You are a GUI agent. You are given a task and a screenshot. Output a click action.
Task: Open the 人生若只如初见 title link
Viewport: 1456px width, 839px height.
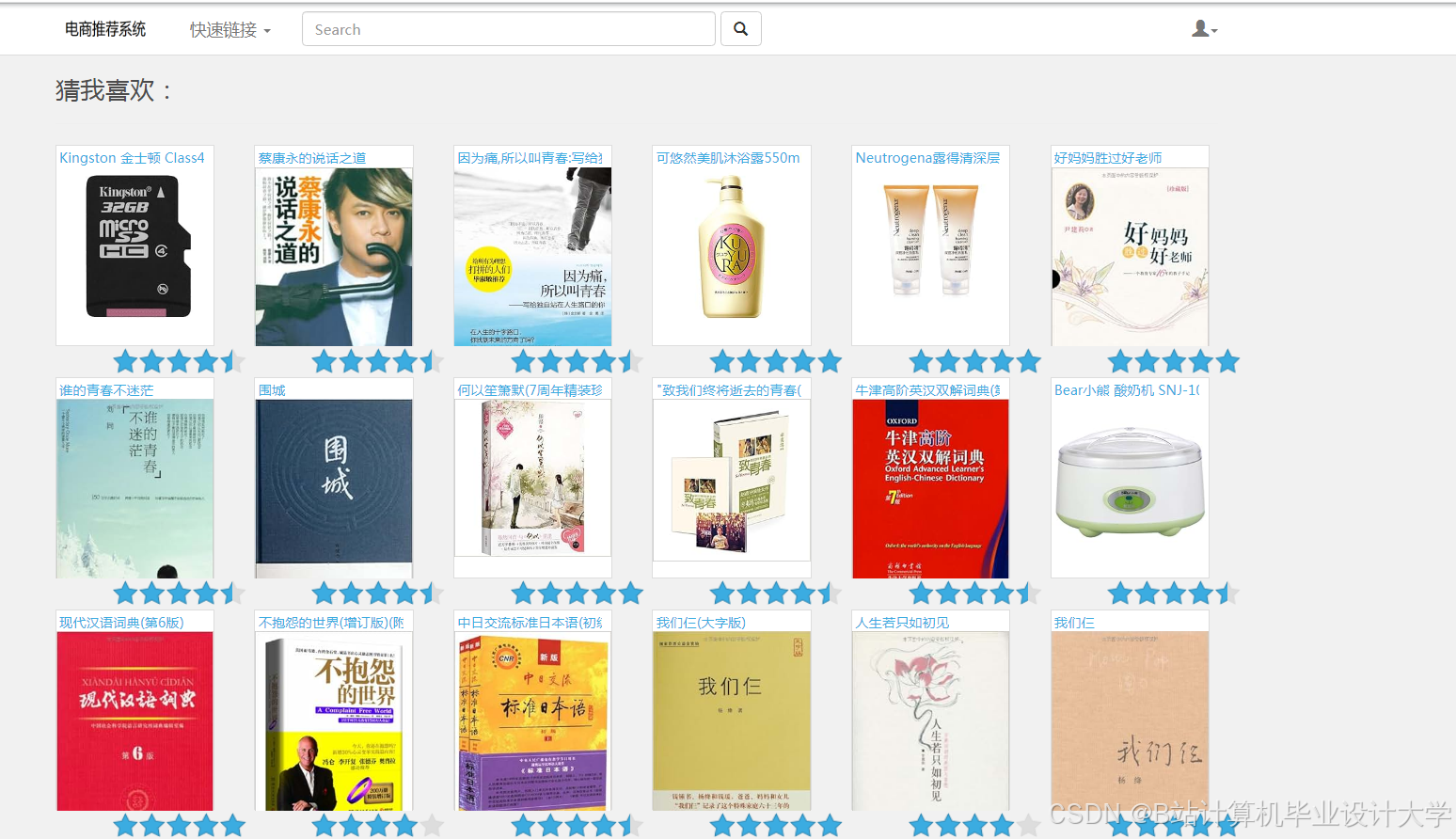point(902,623)
